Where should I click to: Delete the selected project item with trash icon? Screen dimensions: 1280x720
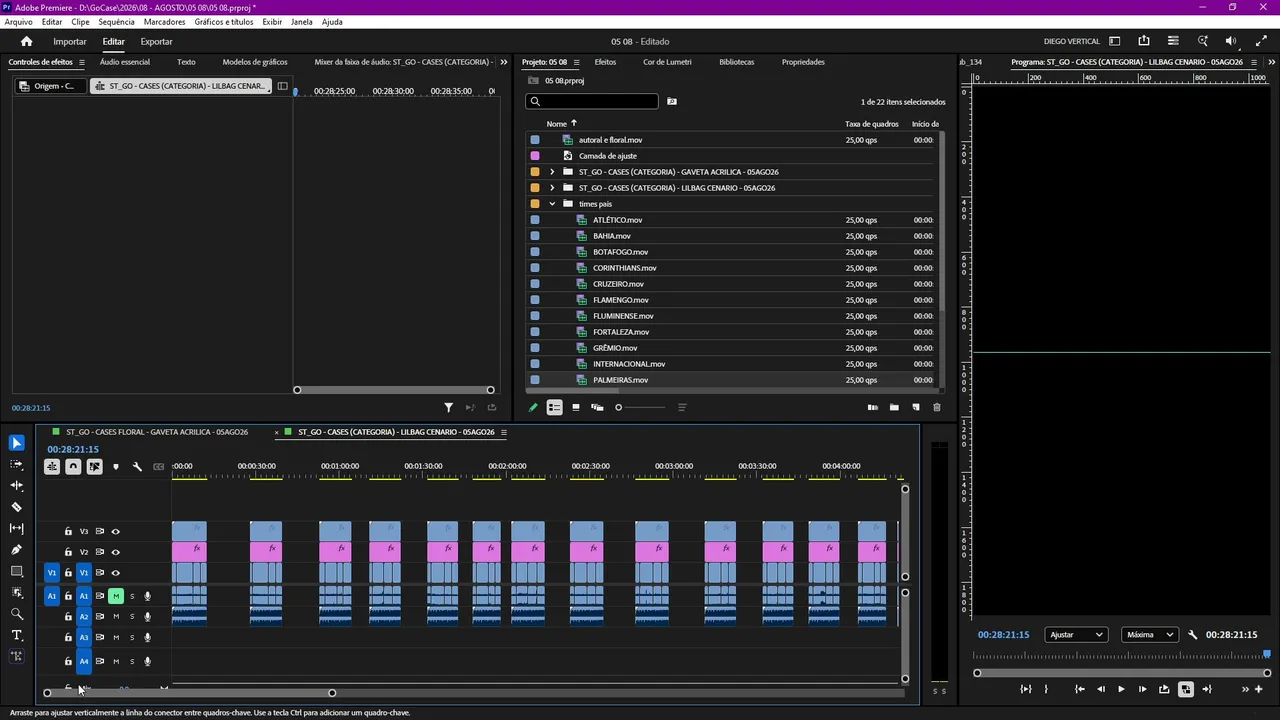click(937, 407)
